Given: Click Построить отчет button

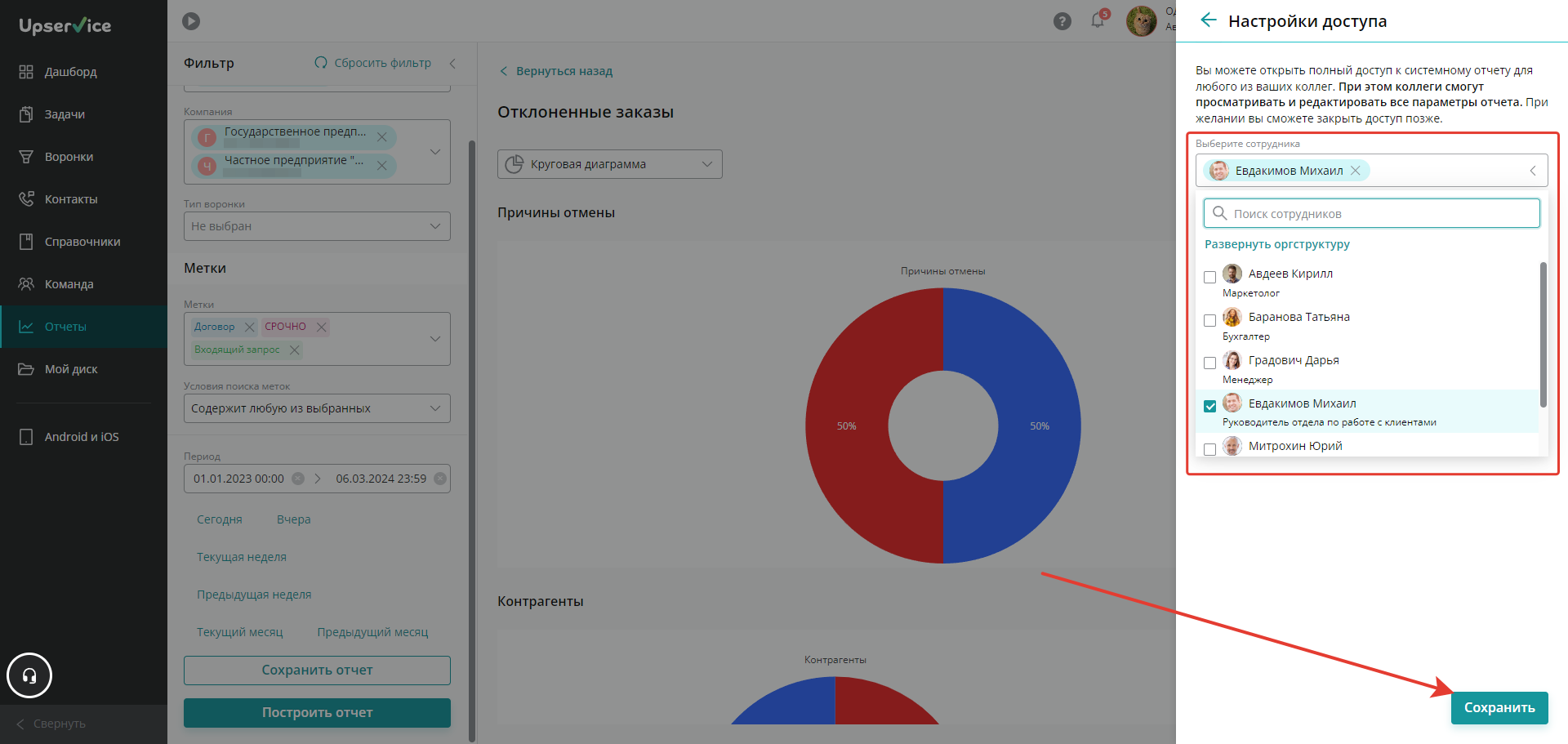Looking at the screenshot, I should pos(317,713).
